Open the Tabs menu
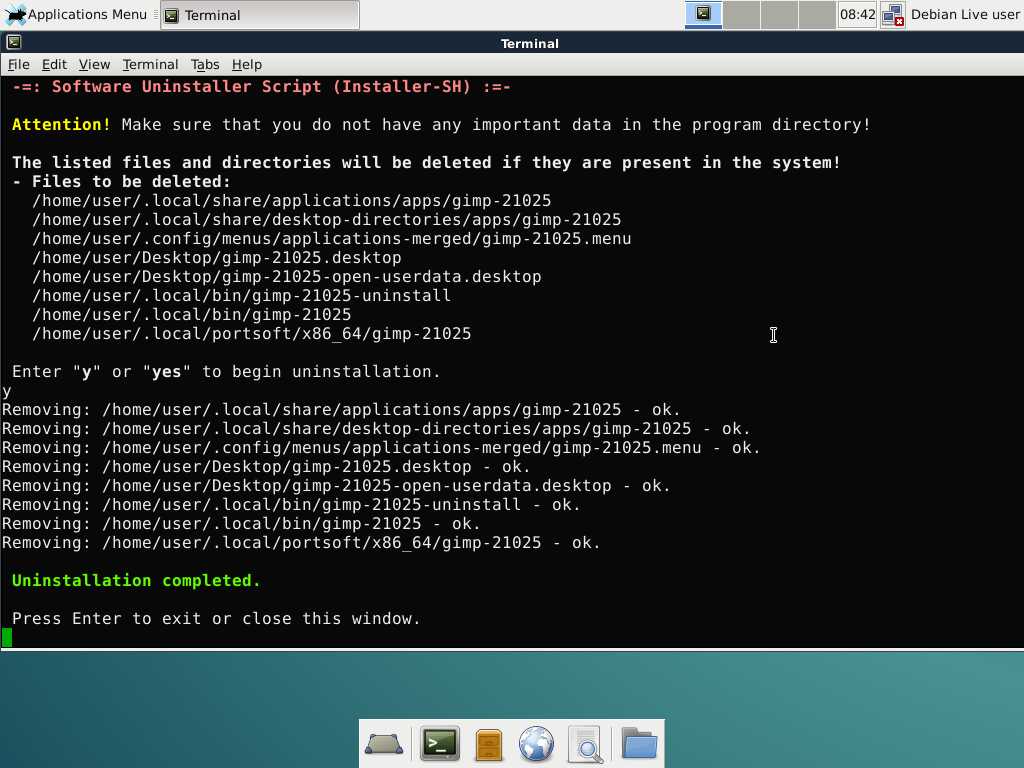The width and height of the screenshot is (1024, 768). pos(205,64)
